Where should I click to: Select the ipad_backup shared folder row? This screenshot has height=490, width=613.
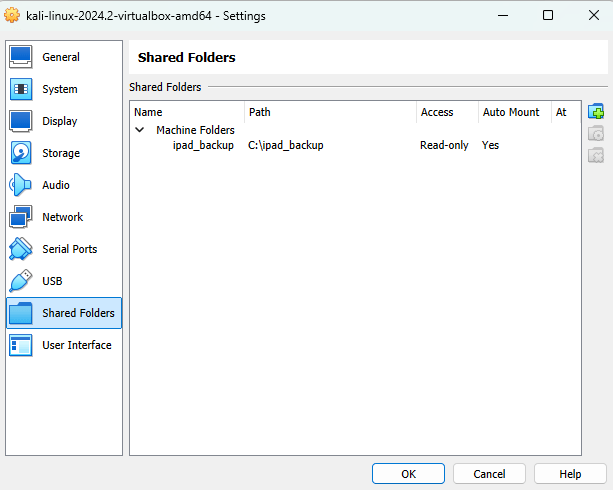[x=203, y=145]
